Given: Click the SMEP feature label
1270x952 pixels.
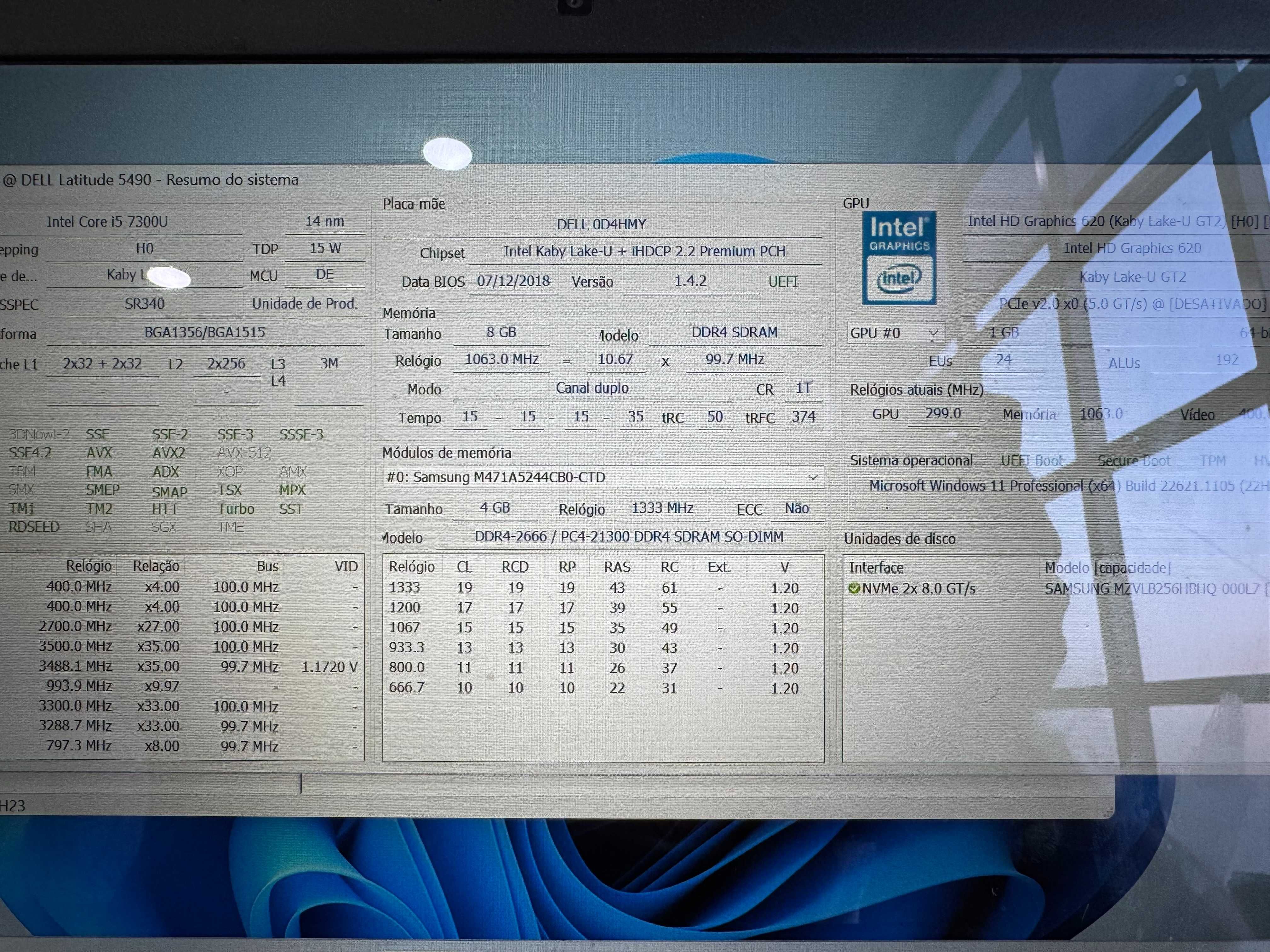Looking at the screenshot, I should click(x=103, y=490).
